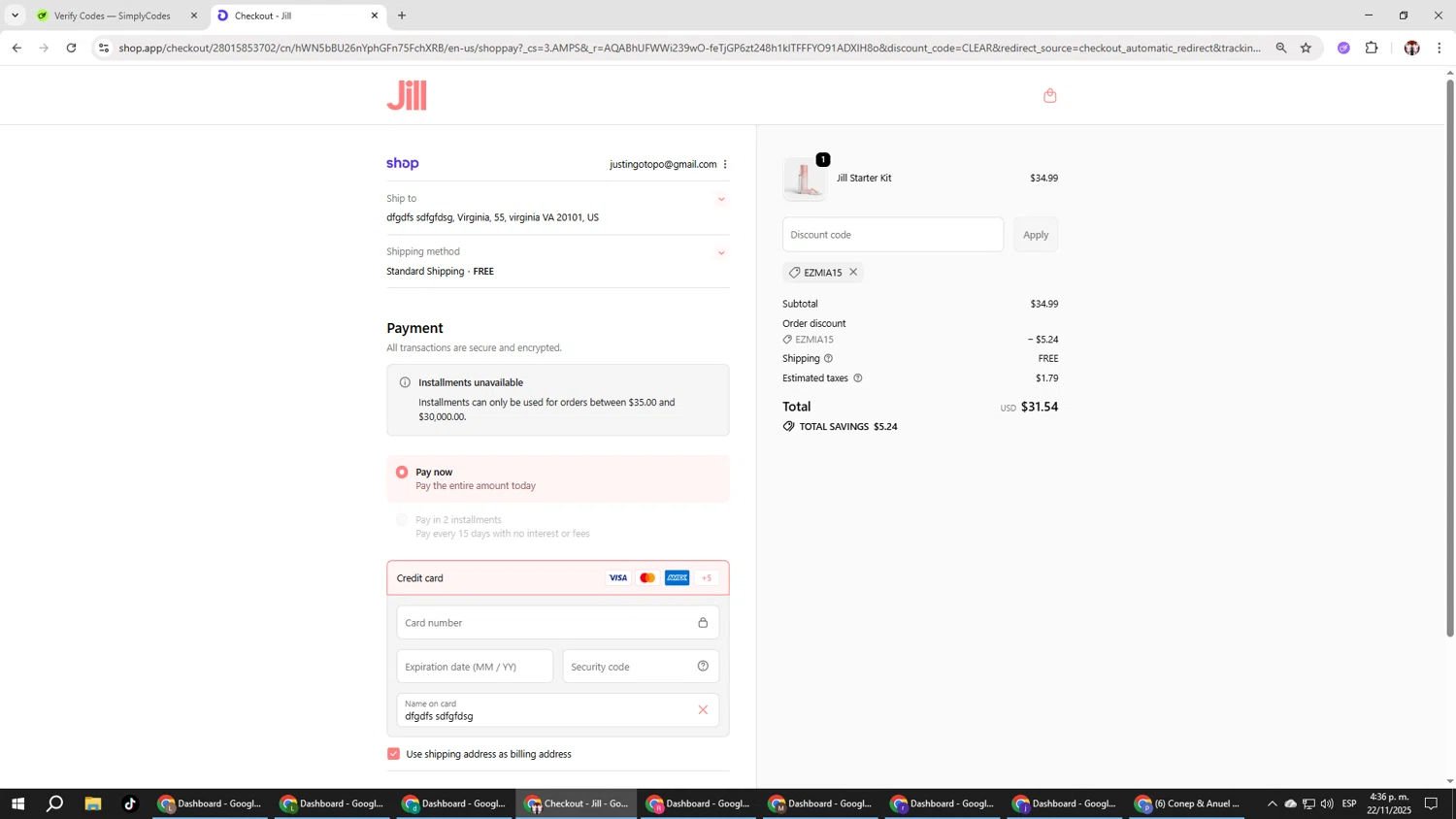Remove the EZMIA15 discount code tag
Viewport: 1456px width, 819px height.
pos(853,272)
